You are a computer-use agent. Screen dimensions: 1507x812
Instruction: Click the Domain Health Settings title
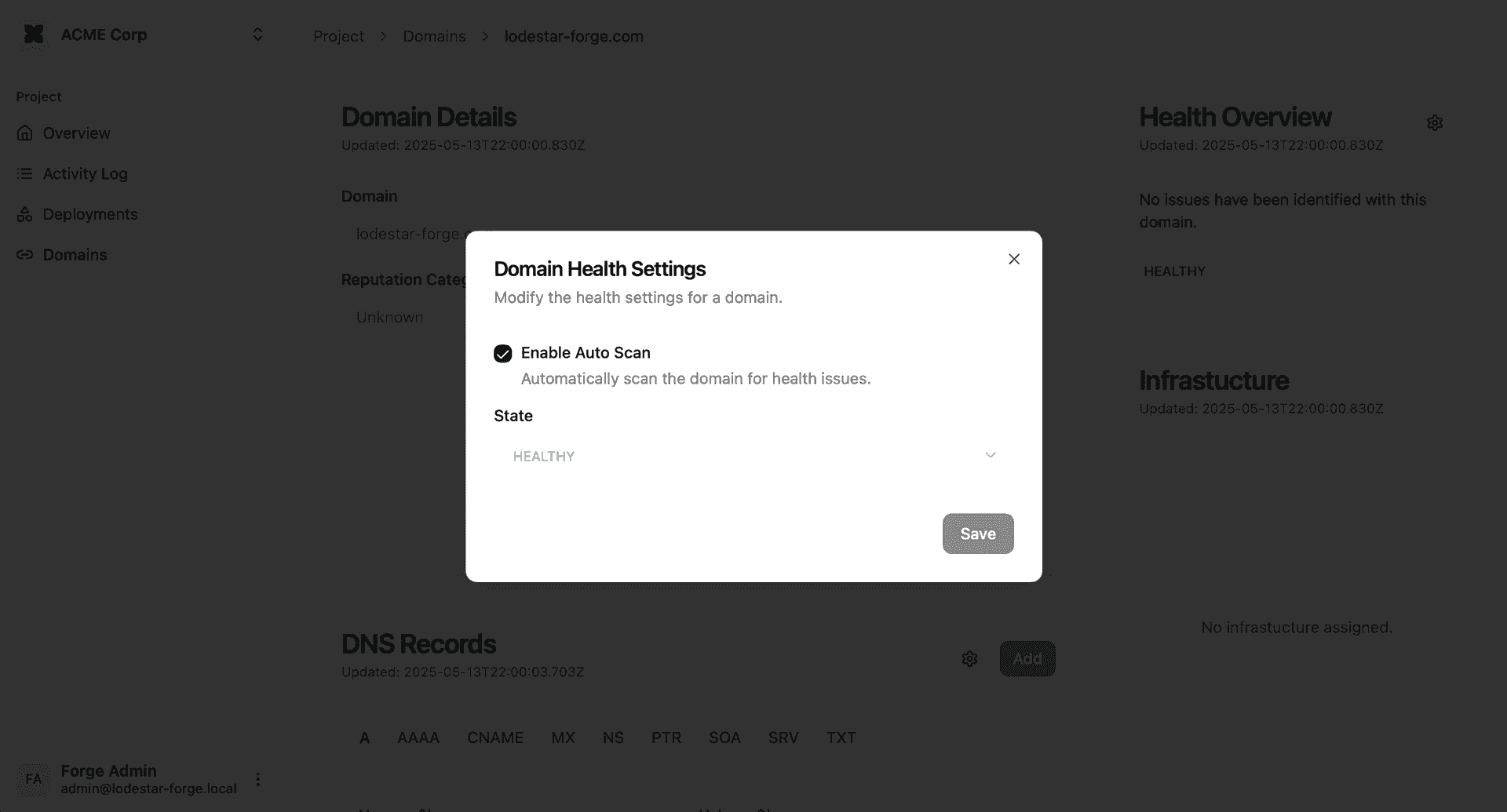point(600,269)
